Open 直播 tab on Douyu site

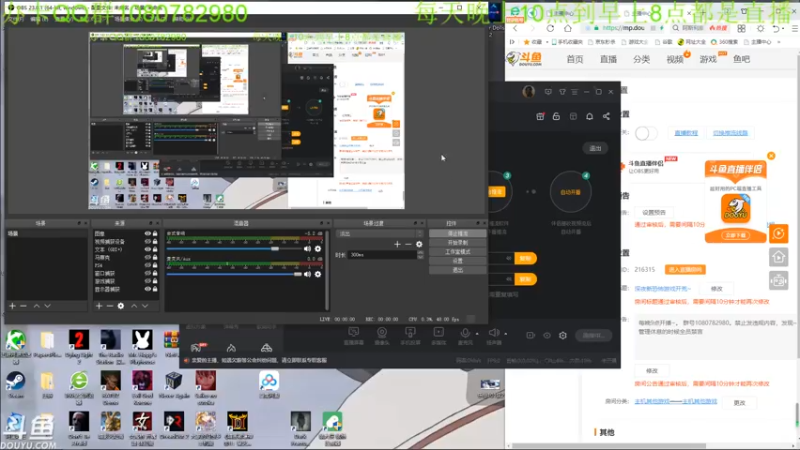click(x=608, y=59)
